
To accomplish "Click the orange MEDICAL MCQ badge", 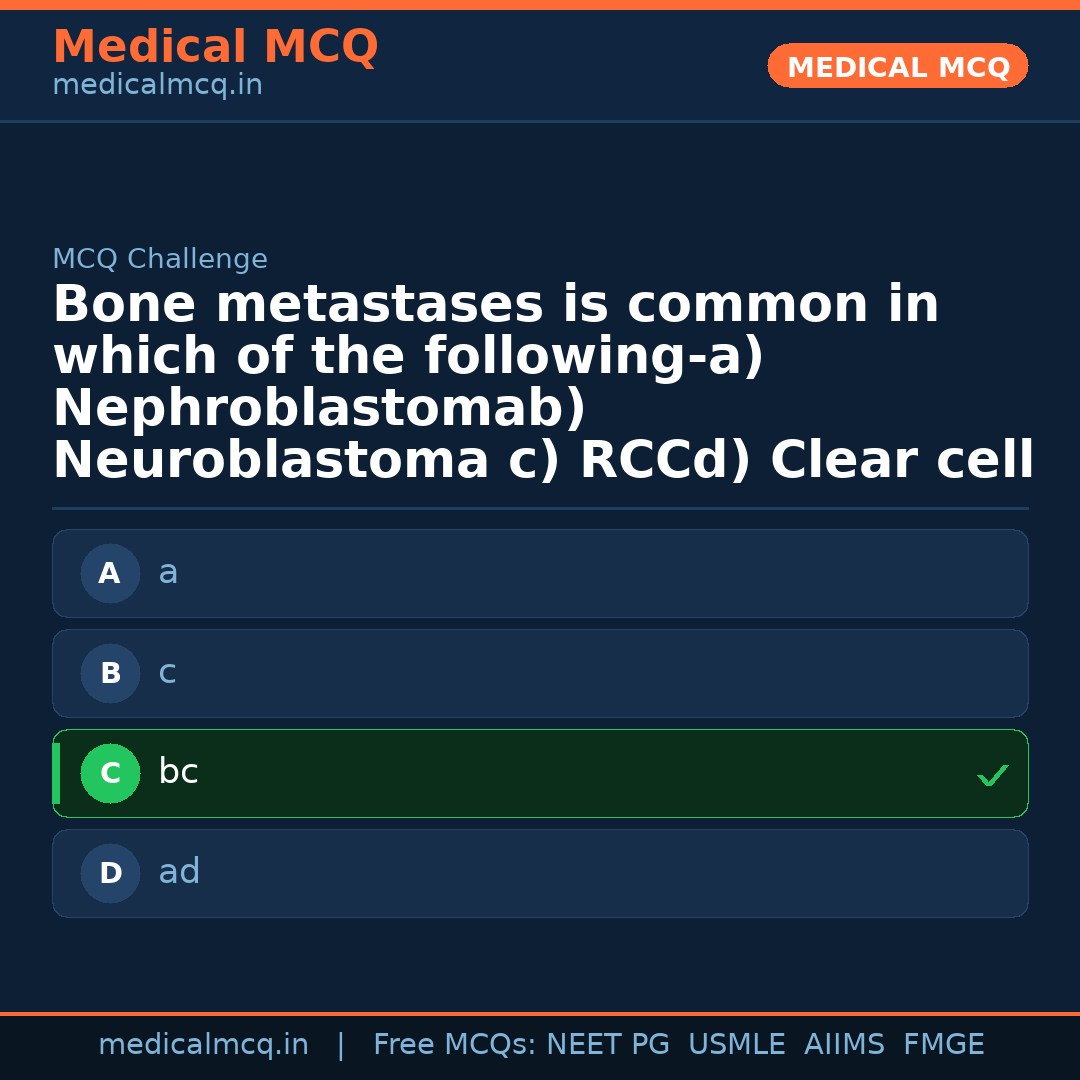I will point(897,66).
